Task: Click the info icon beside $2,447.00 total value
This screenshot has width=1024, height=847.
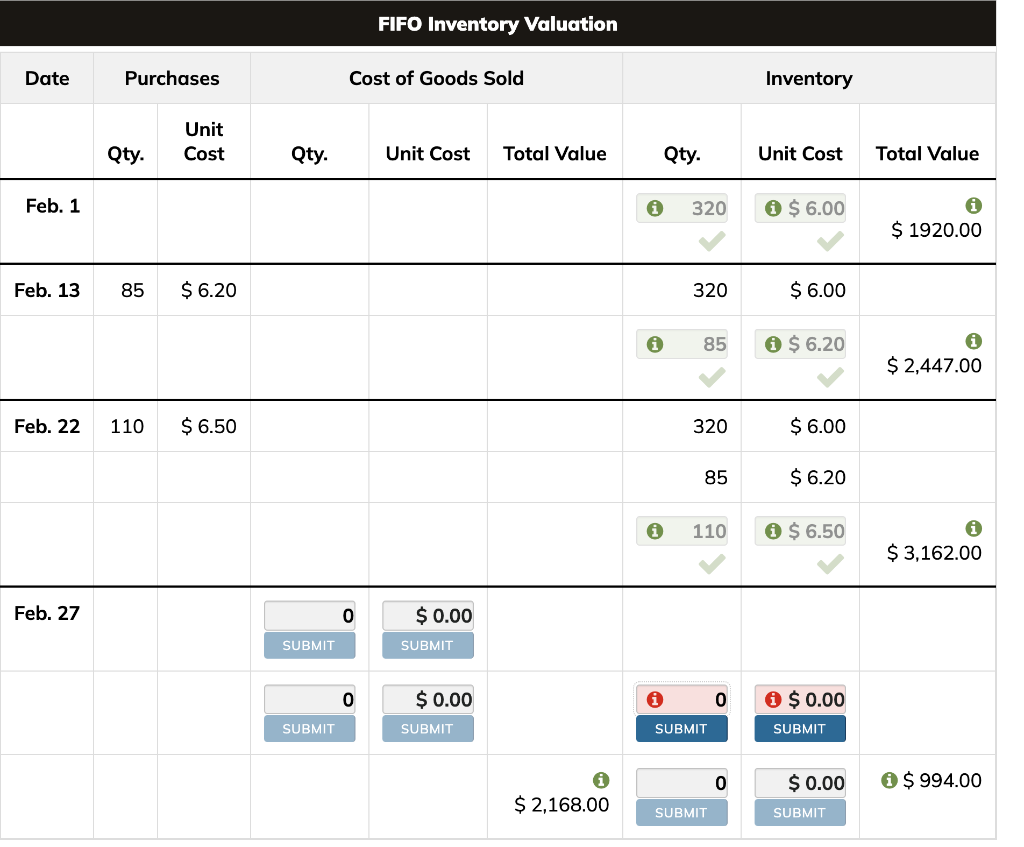Action: 974,339
